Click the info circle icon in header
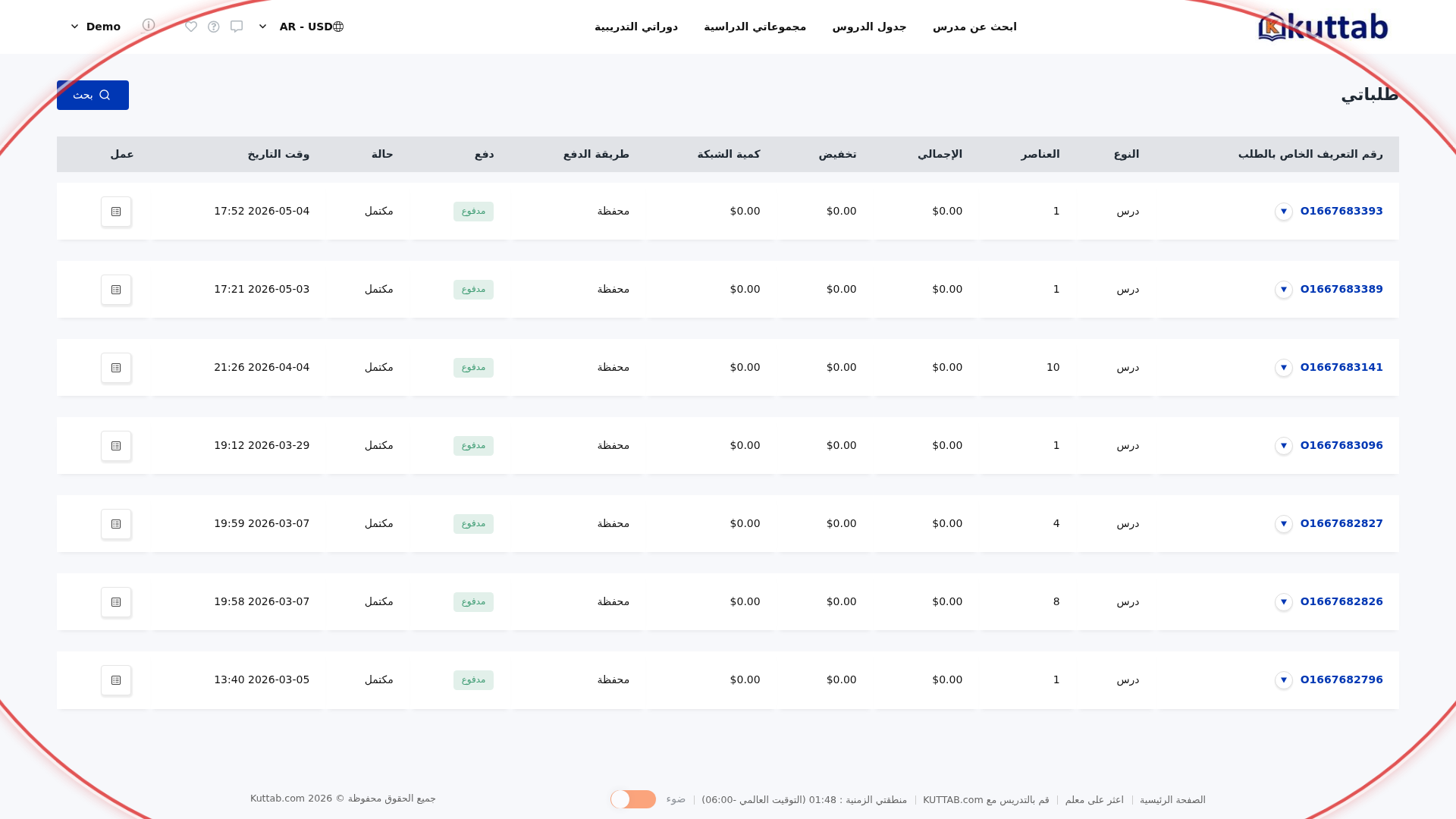The height and width of the screenshot is (819, 1456). [x=149, y=25]
